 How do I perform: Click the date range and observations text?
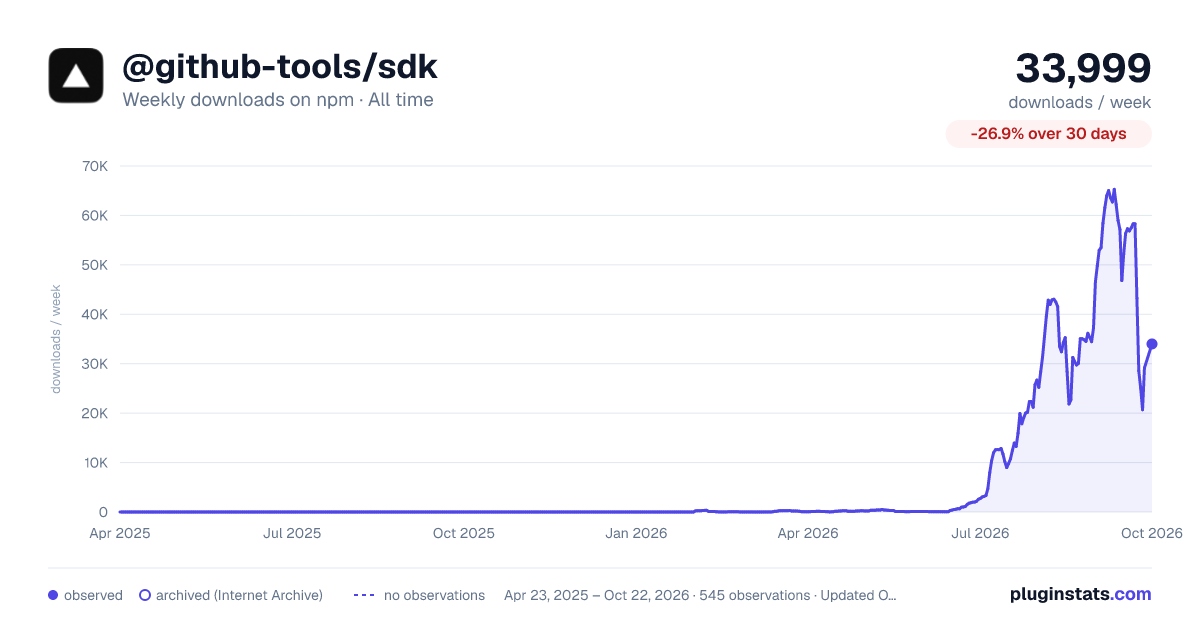(x=700, y=595)
